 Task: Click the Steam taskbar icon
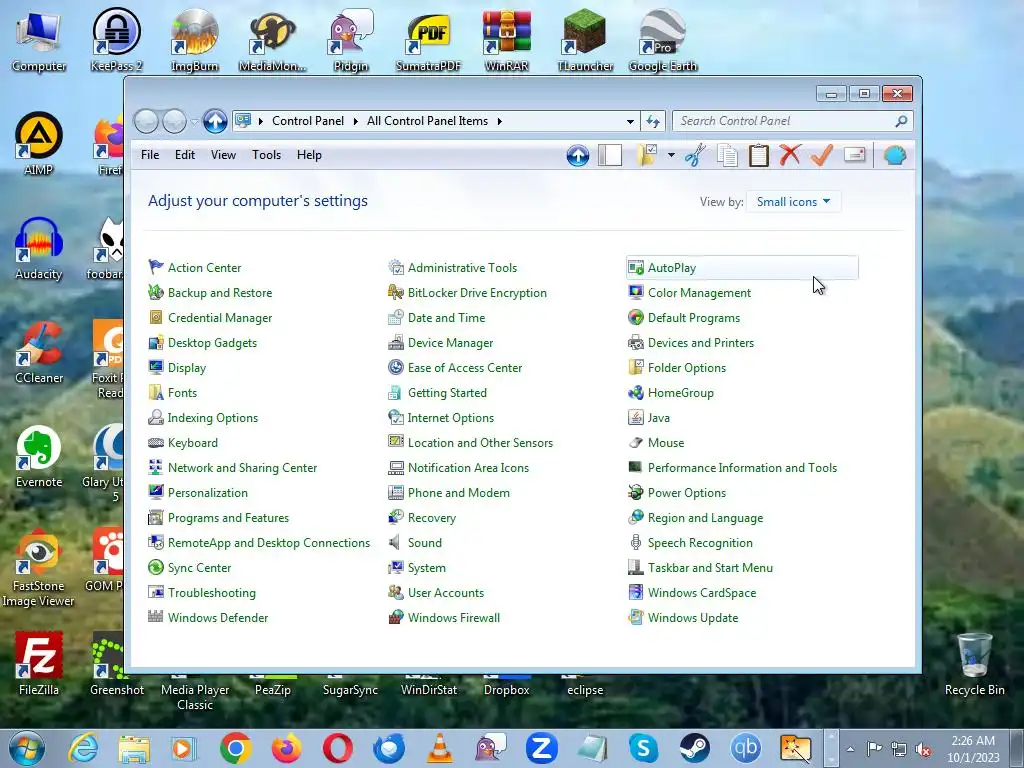pyautogui.click(x=694, y=748)
